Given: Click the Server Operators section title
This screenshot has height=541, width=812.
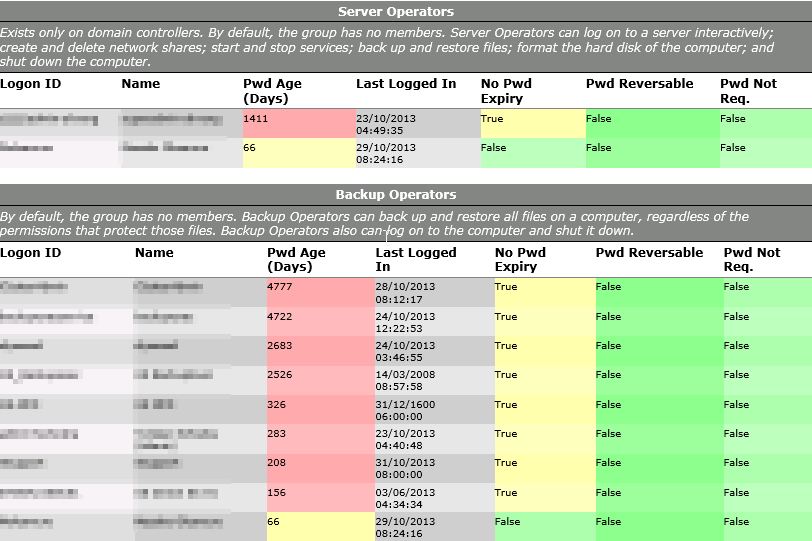Looking at the screenshot, I should (x=395, y=12).
